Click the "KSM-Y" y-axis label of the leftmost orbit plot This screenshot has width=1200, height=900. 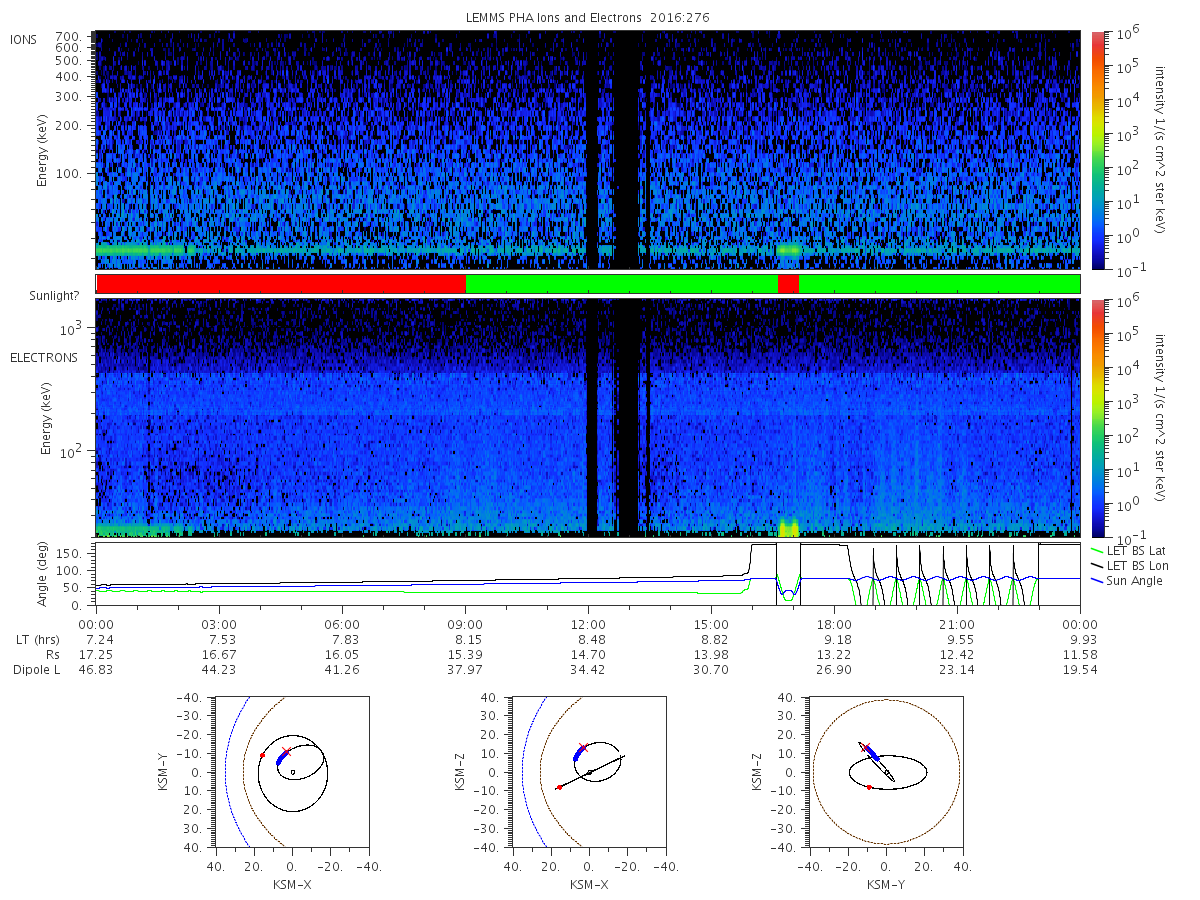(x=163, y=771)
